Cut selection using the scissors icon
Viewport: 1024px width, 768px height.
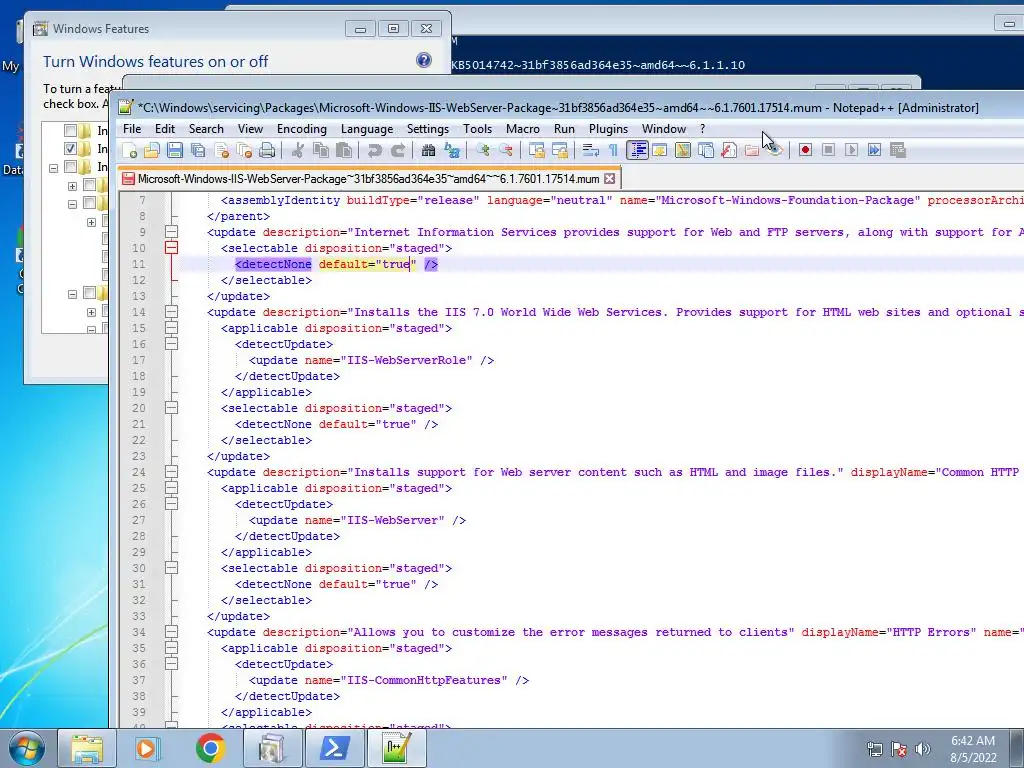(x=297, y=151)
